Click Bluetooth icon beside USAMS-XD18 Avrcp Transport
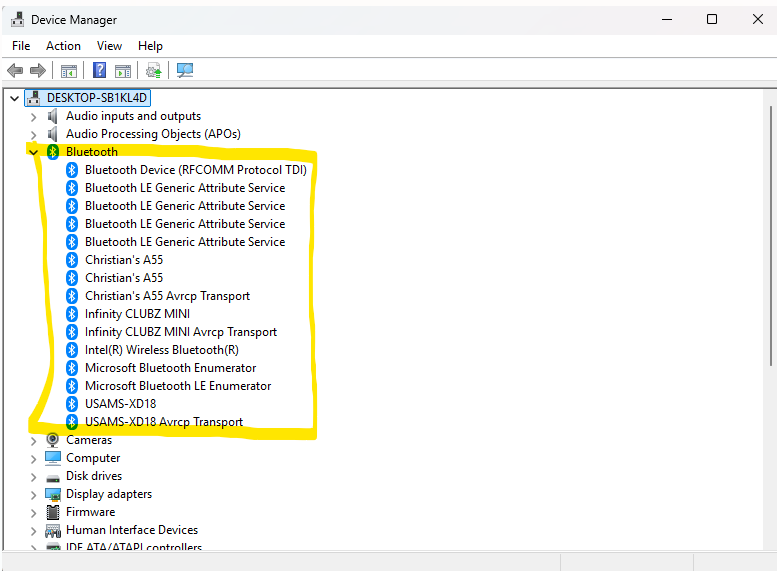This screenshot has width=777, height=571. 72,422
